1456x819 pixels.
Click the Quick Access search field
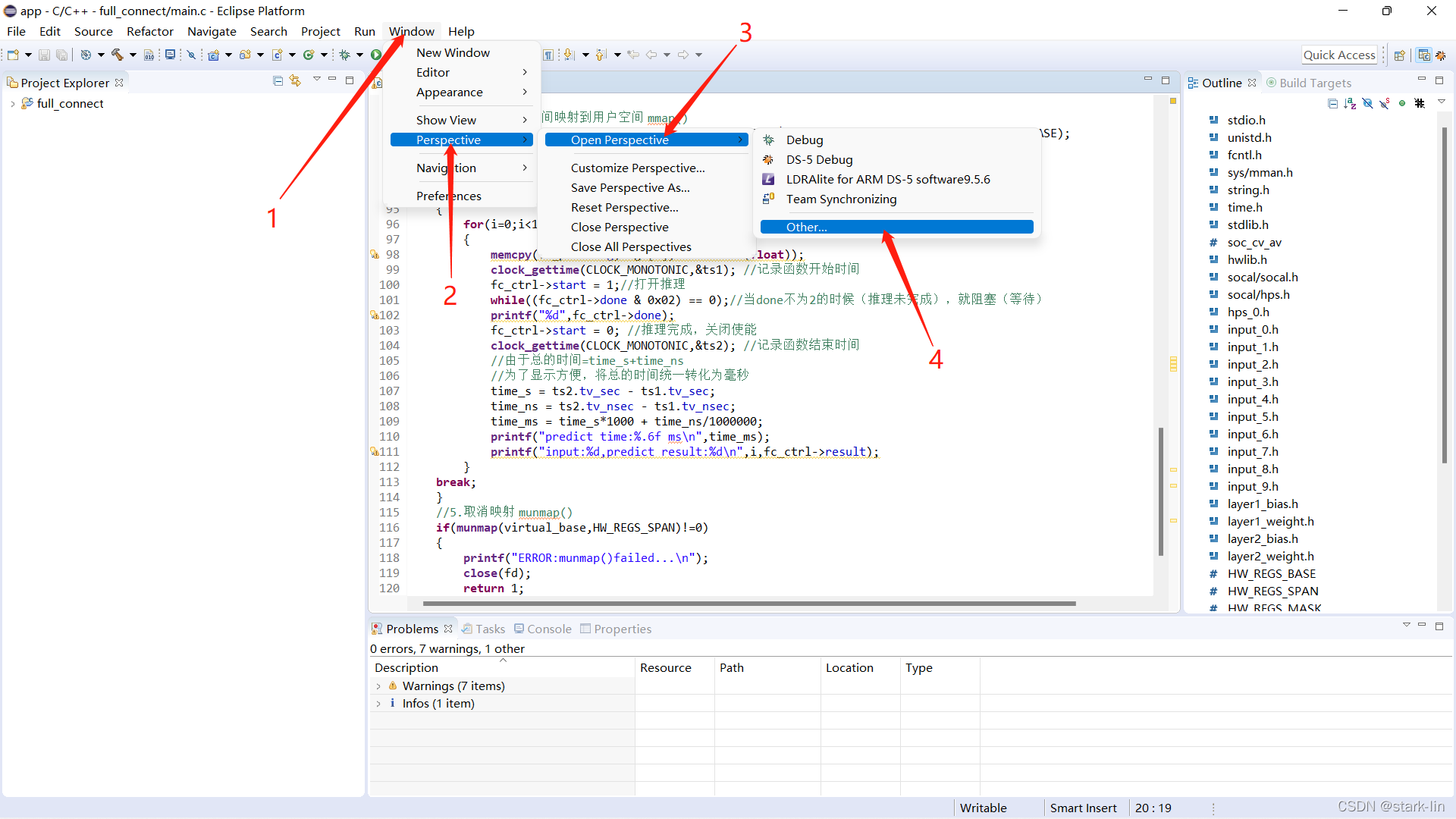coord(1338,55)
